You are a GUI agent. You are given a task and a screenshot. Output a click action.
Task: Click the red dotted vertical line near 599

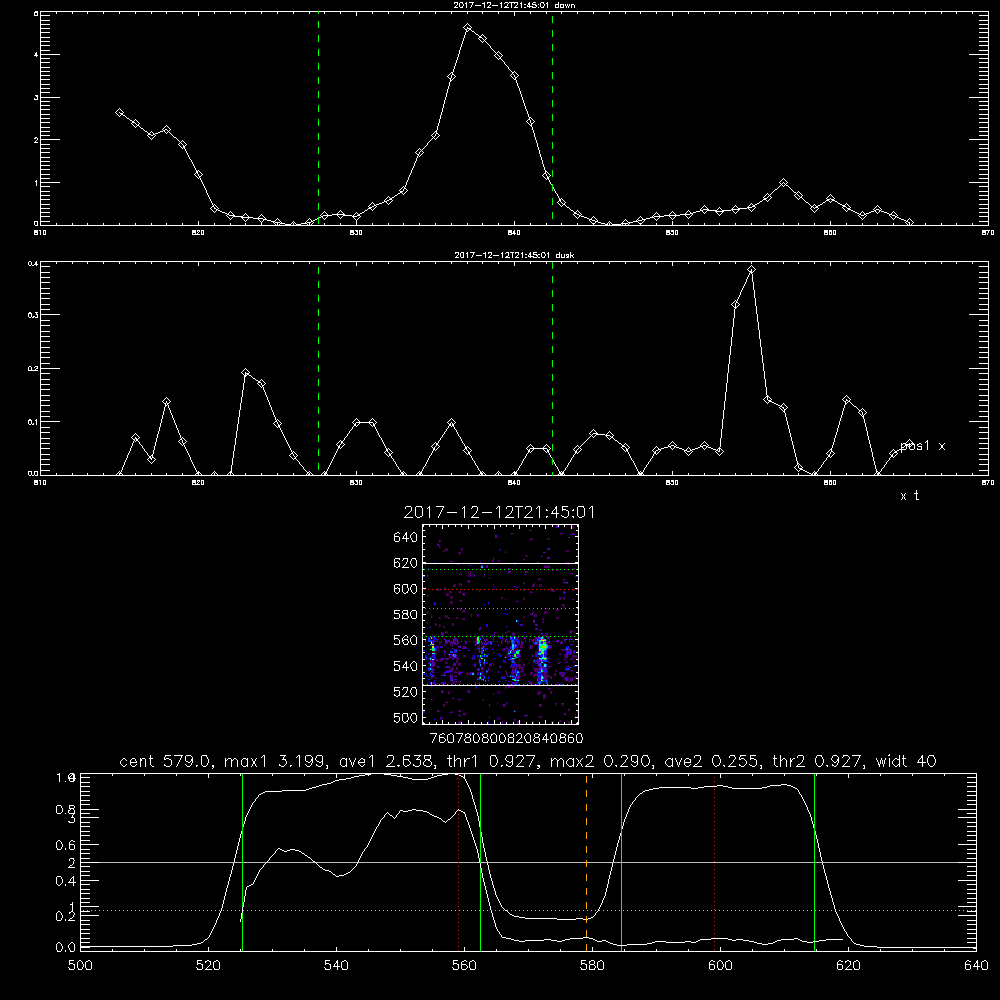tap(714, 861)
